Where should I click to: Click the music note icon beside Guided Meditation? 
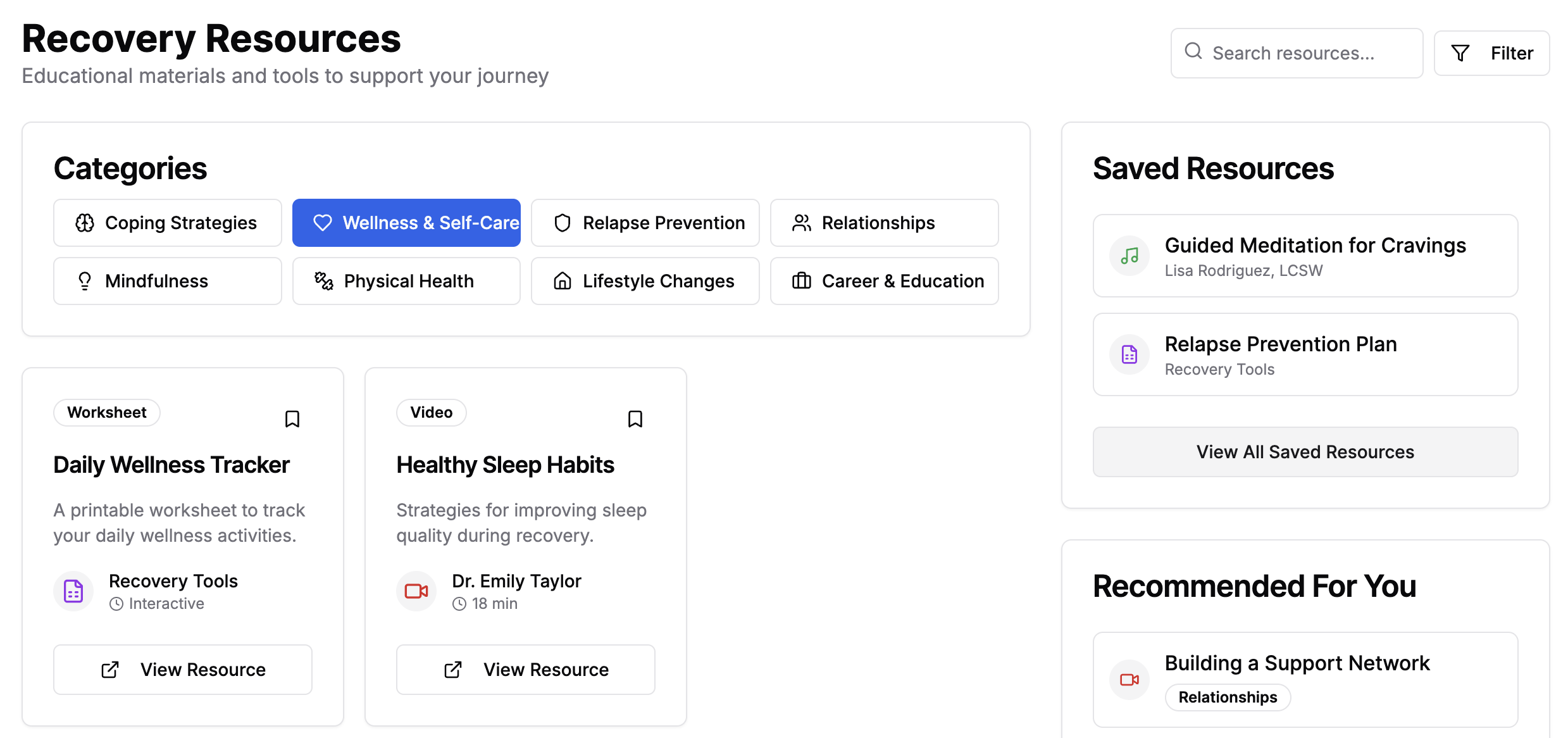click(x=1129, y=256)
